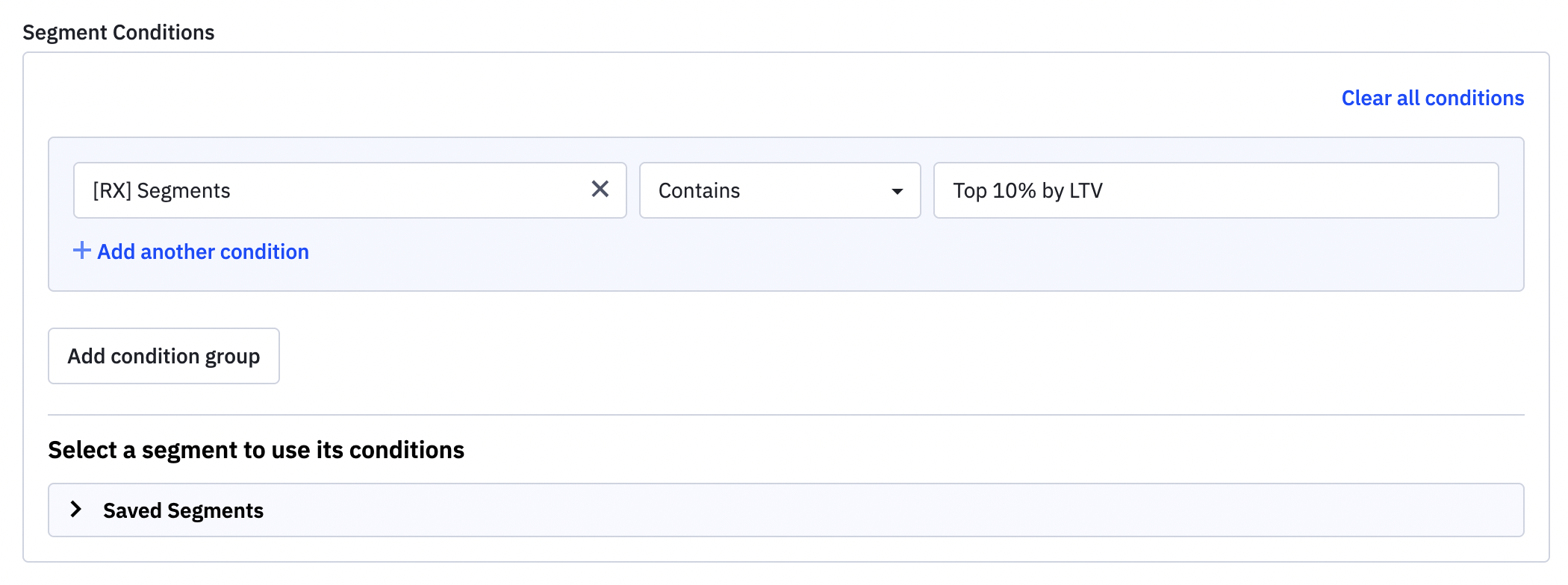Viewport: 1568px width, 585px height.
Task: Click the 'Select a segment' heading text
Action: [x=256, y=450]
